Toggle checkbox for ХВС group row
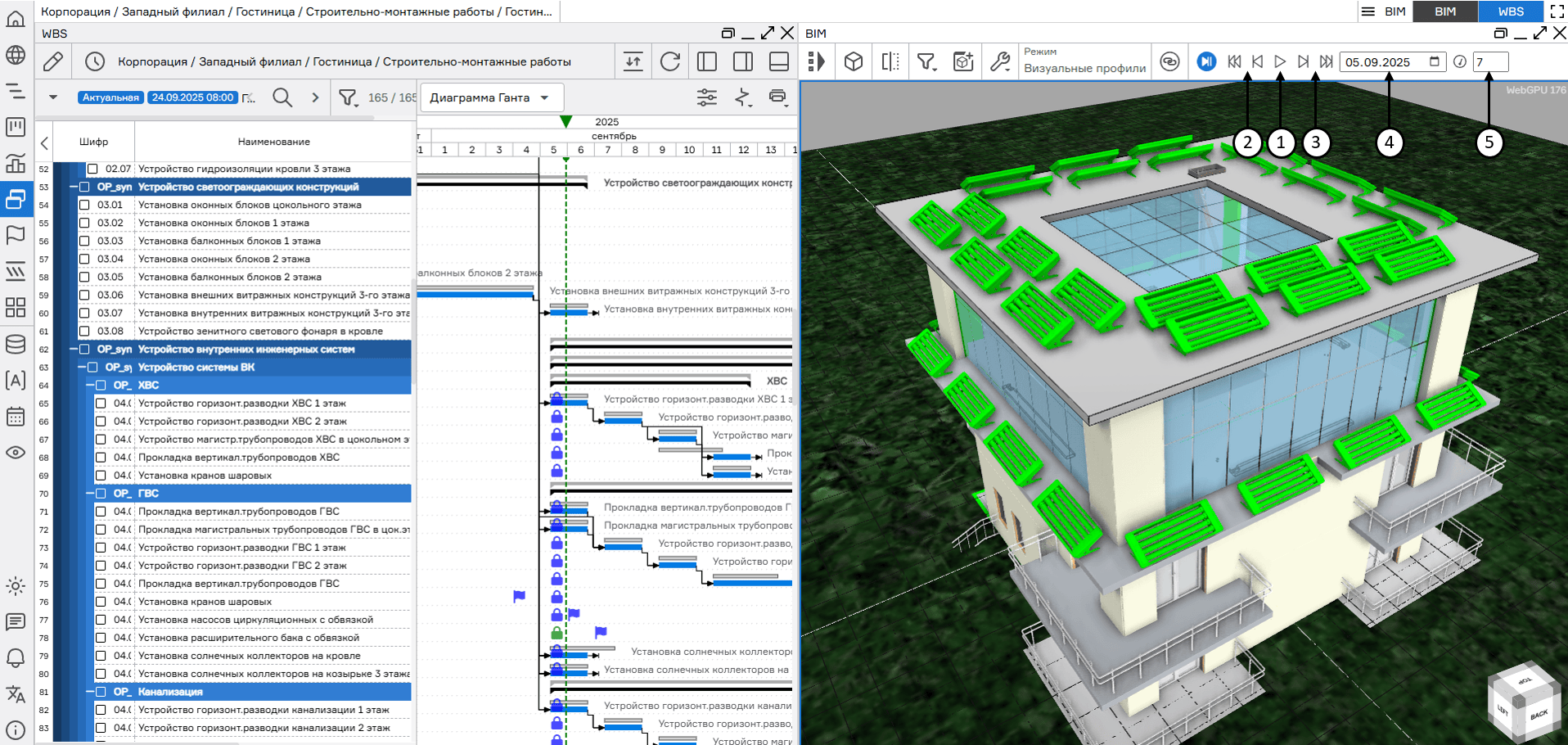 click(101, 386)
